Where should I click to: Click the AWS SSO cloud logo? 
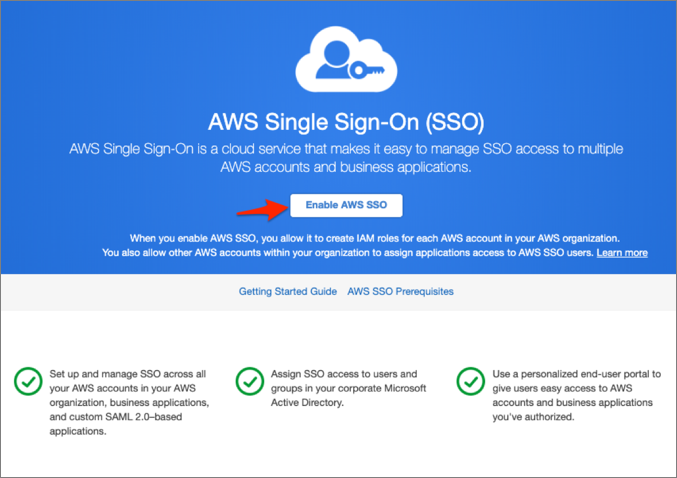point(345,62)
